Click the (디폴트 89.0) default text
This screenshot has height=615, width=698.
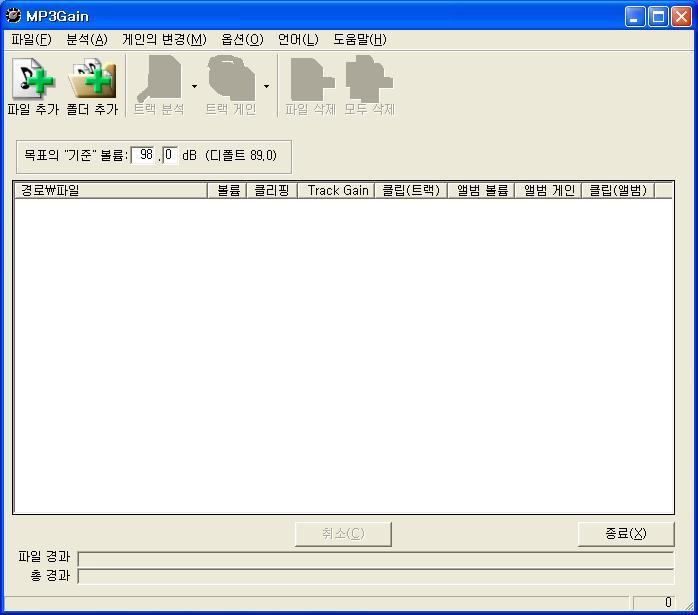click(241, 155)
